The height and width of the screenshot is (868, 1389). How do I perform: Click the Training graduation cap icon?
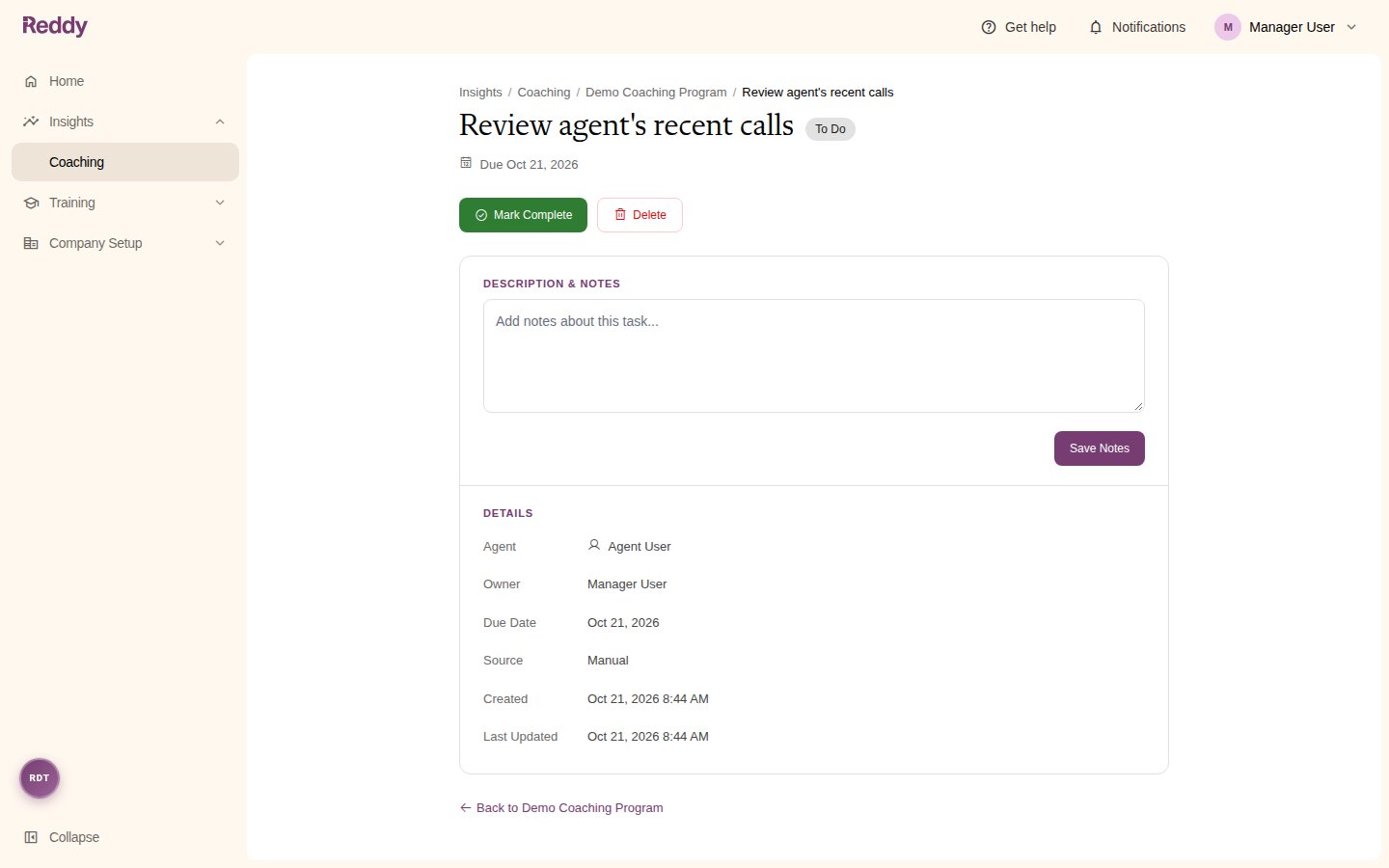31,203
